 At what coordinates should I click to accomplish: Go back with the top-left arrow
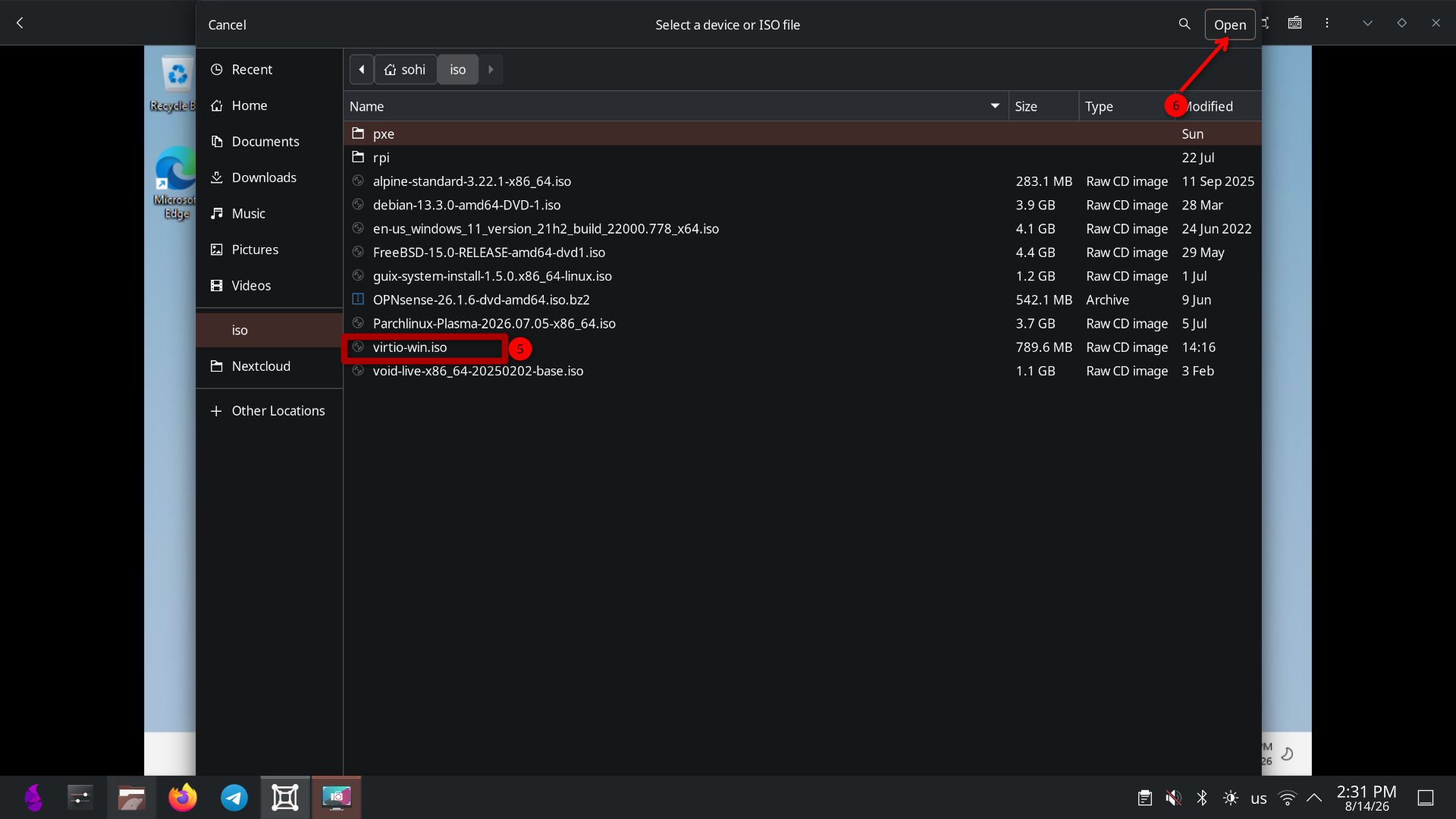tap(20, 23)
